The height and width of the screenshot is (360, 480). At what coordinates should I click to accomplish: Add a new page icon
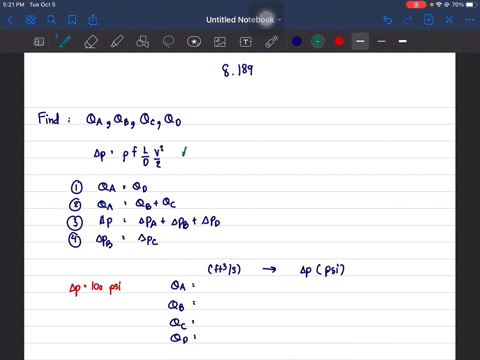429,20
